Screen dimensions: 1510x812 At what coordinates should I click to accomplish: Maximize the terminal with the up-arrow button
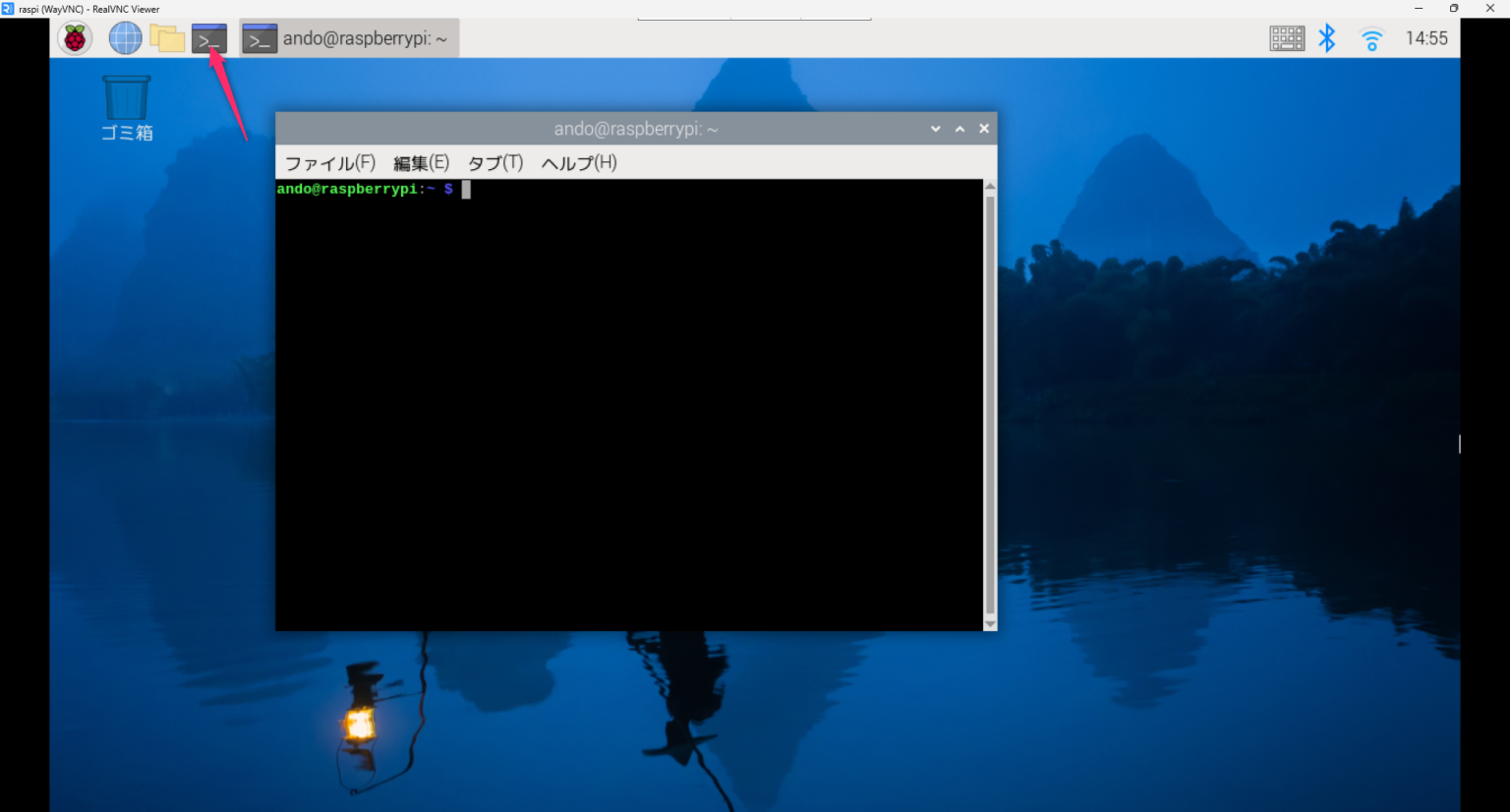pos(959,128)
